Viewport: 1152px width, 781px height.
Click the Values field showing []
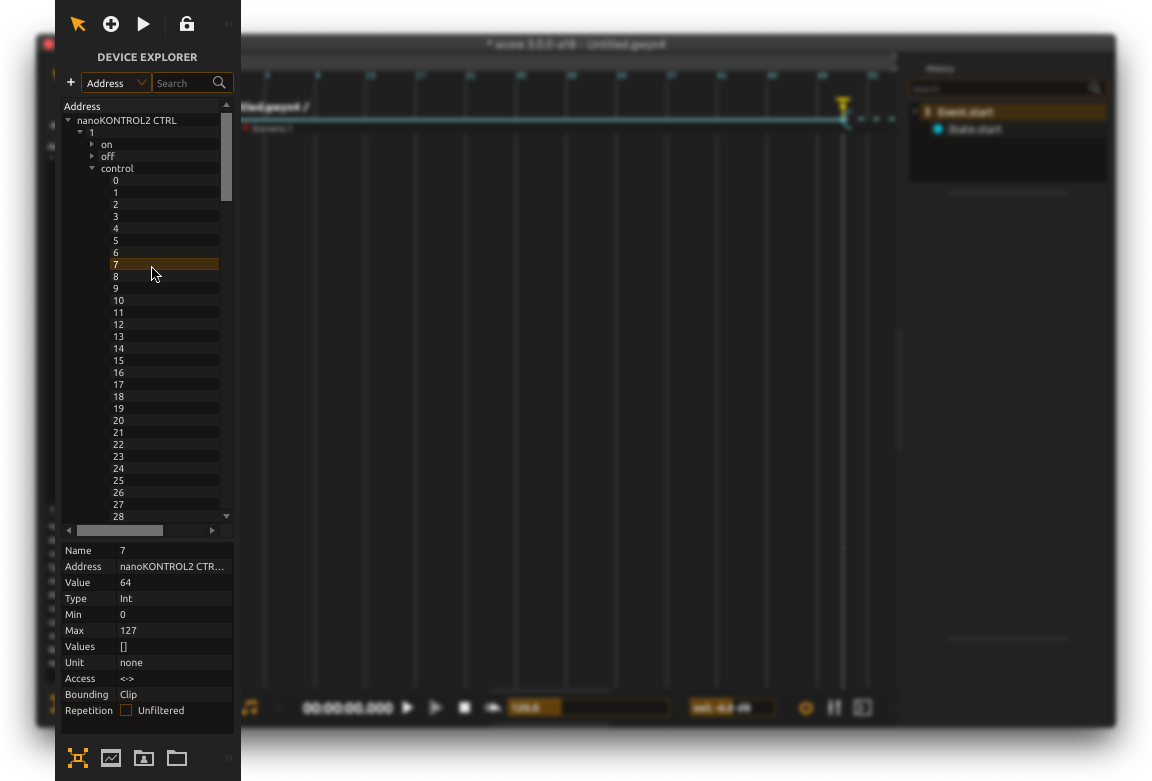[x=175, y=647]
